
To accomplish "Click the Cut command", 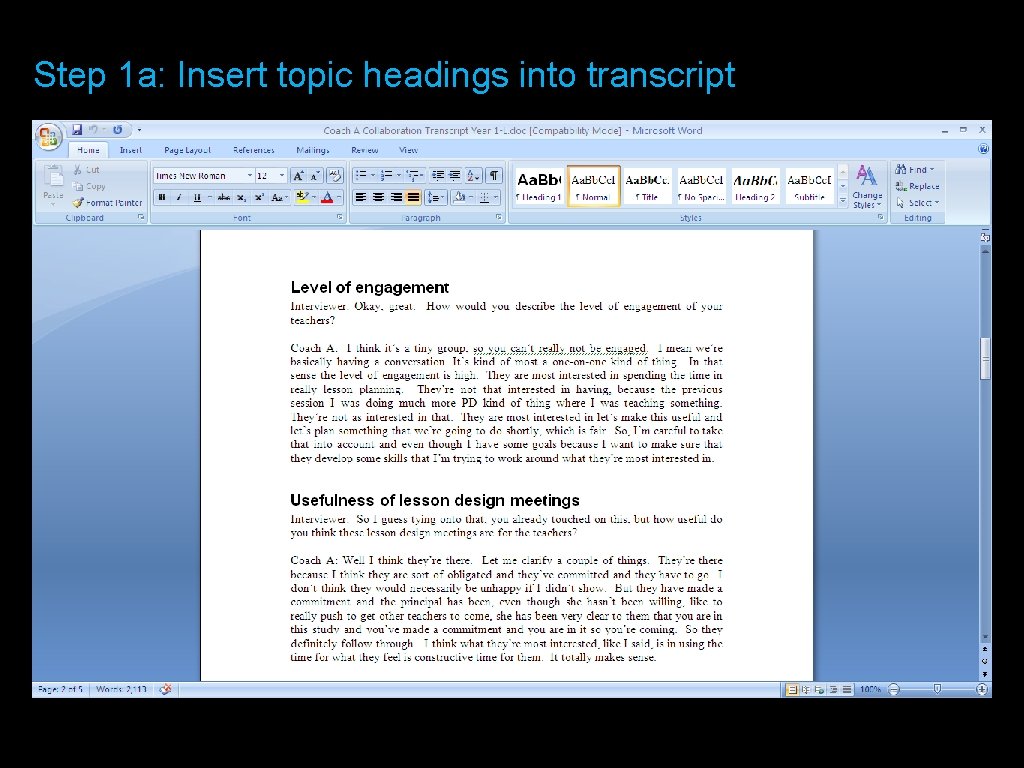I will coord(87,170).
